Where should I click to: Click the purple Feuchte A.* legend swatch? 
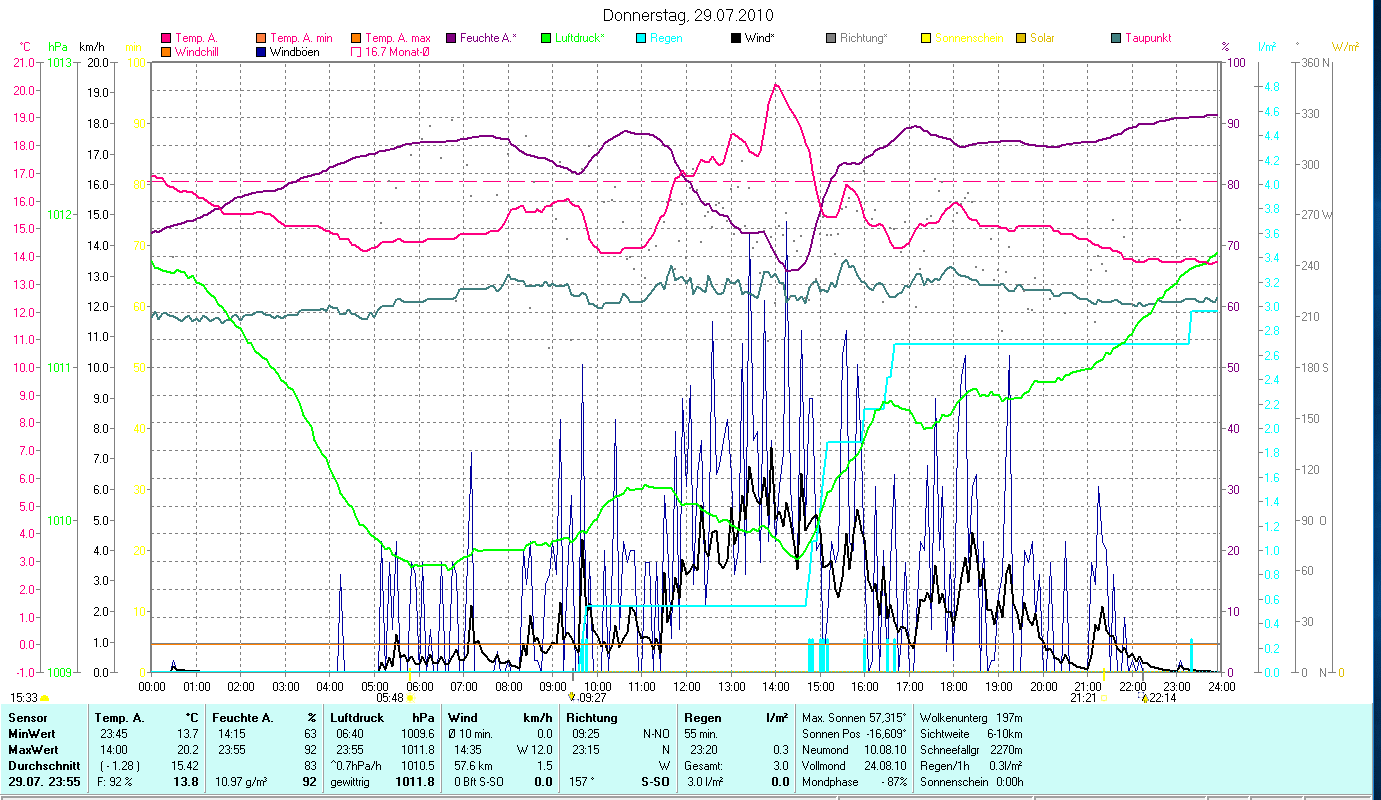[x=450, y=38]
